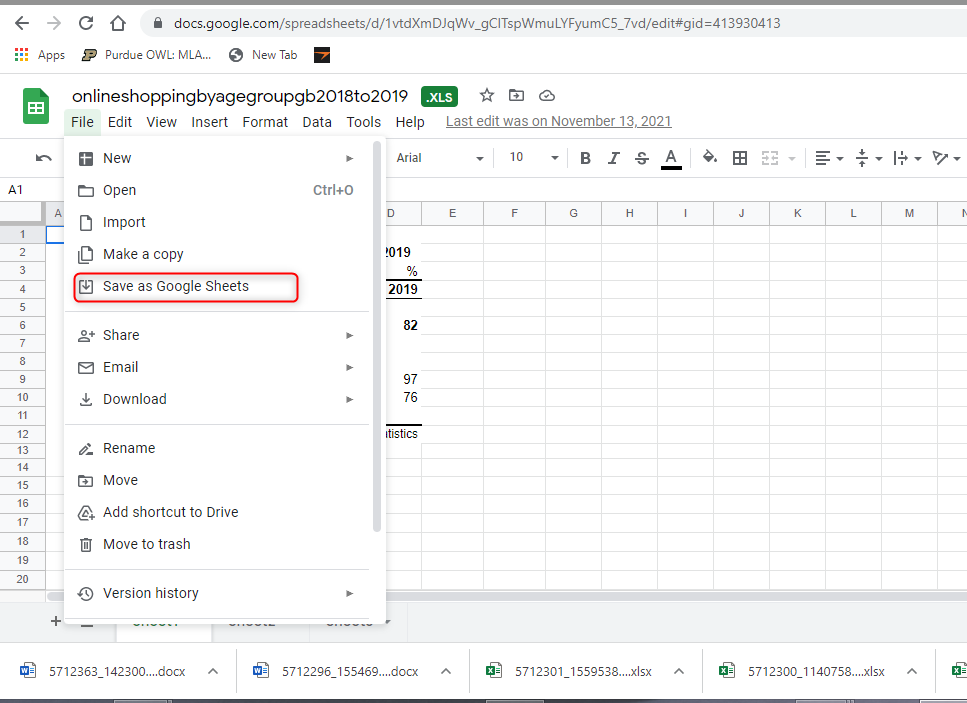The width and height of the screenshot is (967, 703).
Task: Open the borders tool in the toolbar
Action: click(x=740, y=158)
